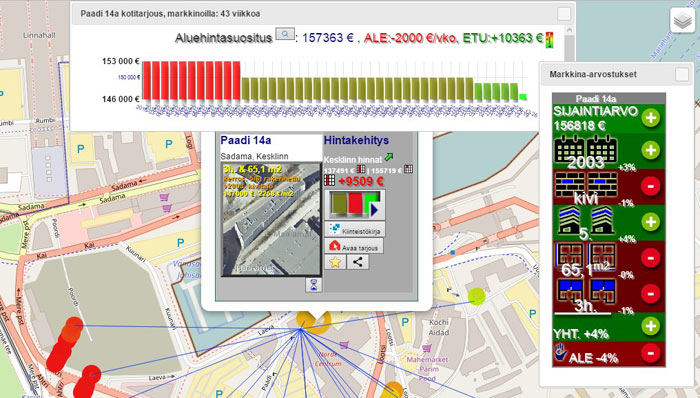Toggle the minus on the kivi material row
The width and height of the screenshot is (700, 398).
point(650,186)
